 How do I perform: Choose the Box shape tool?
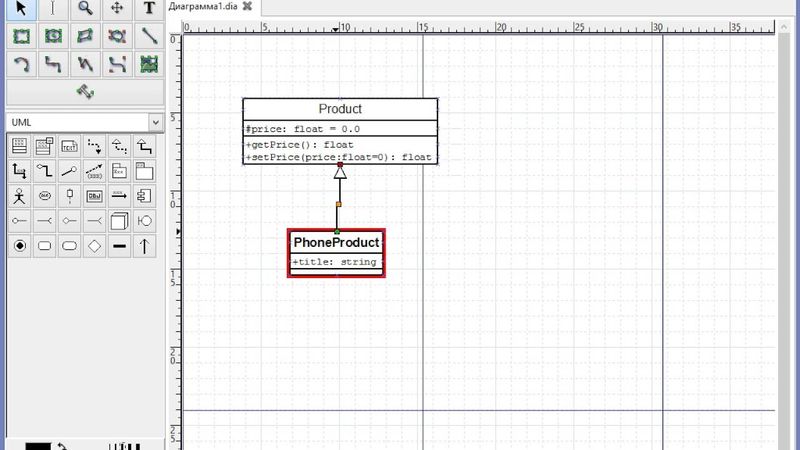pyautogui.click(x=21, y=36)
